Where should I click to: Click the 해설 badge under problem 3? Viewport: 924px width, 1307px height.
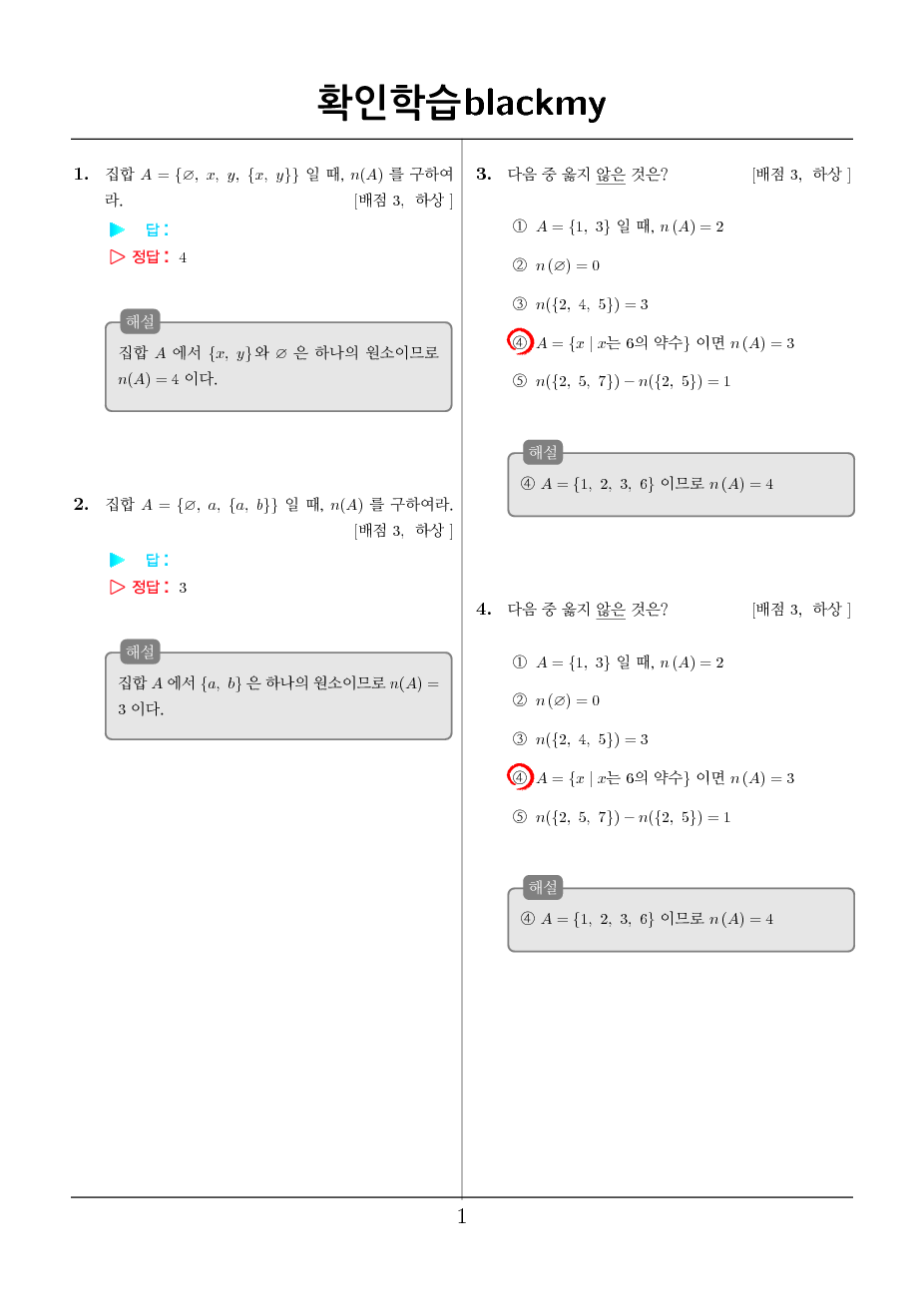point(544,452)
